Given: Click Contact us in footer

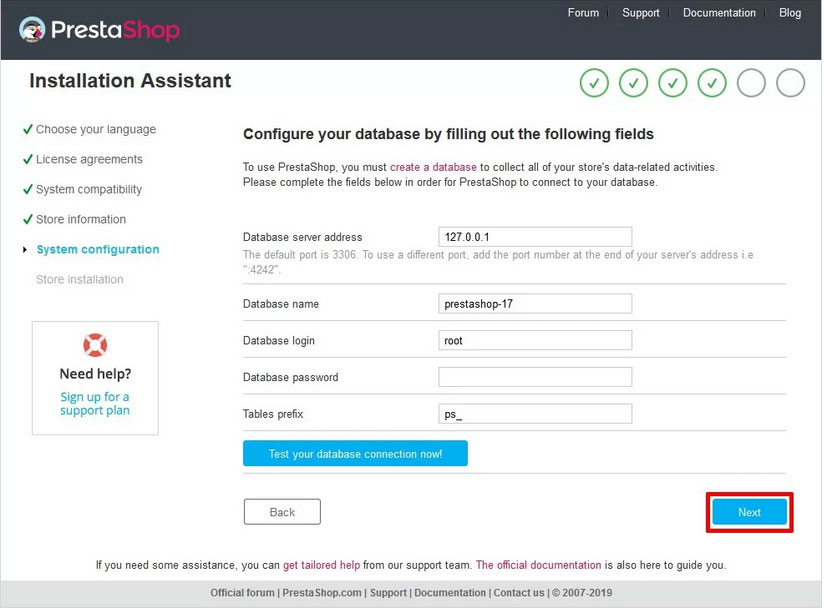Looking at the screenshot, I should pyautogui.click(x=519, y=593).
